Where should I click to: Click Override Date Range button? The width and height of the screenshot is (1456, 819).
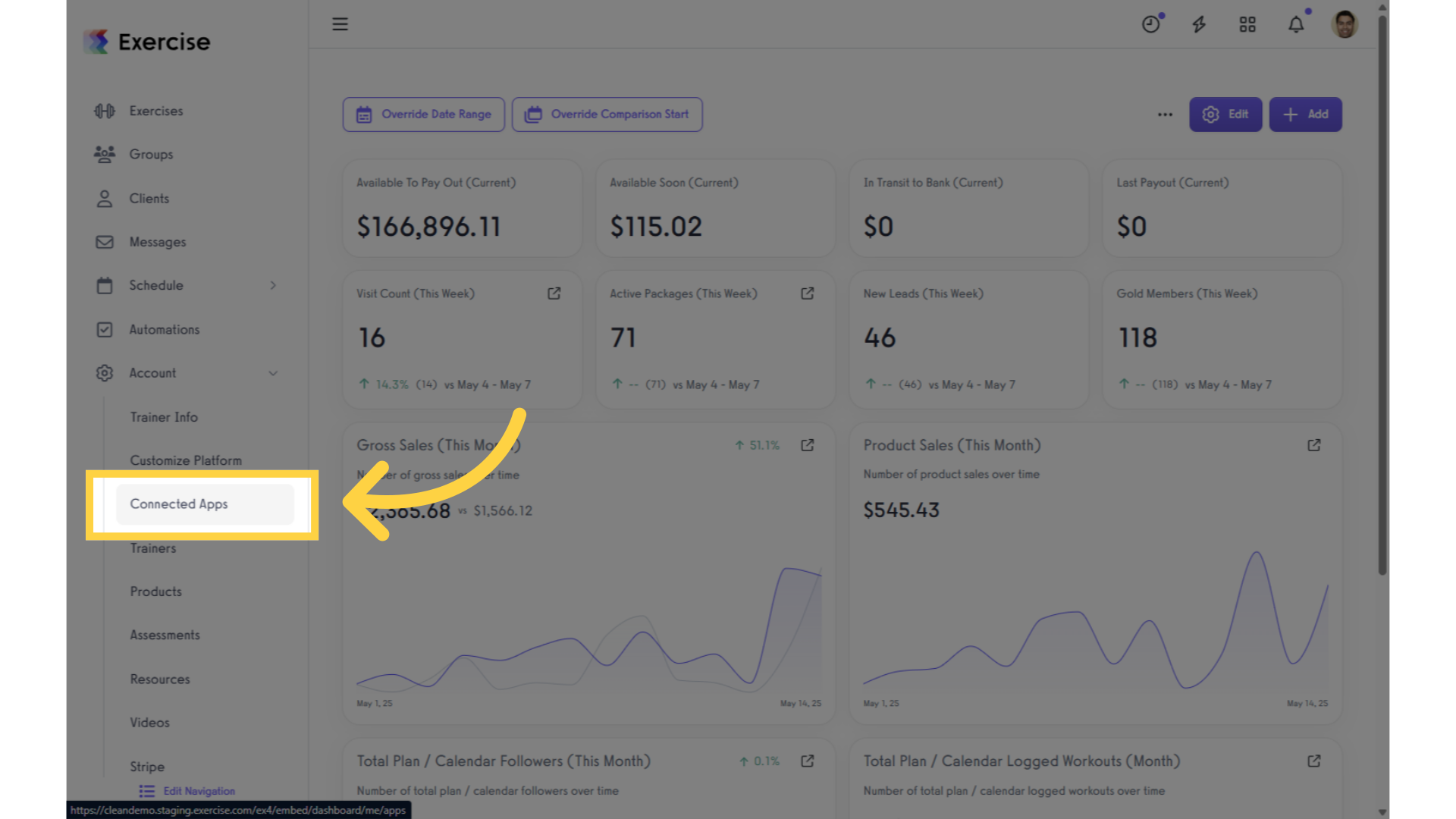click(423, 115)
